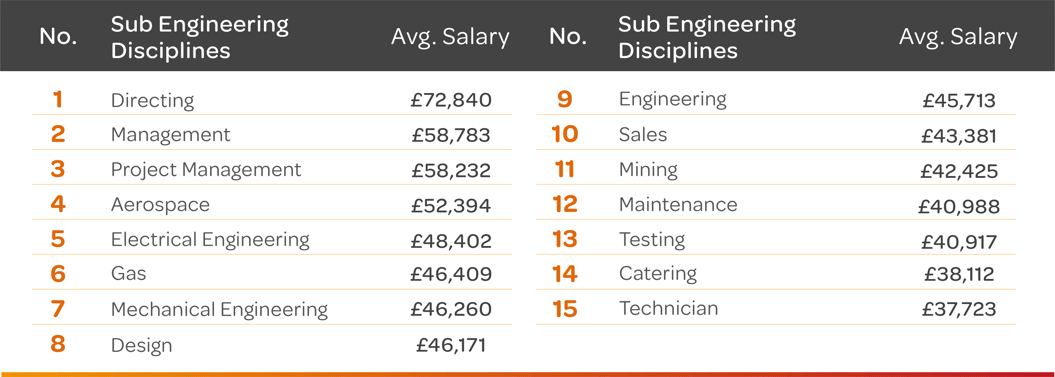Click the Project Management entry
The image size is (1055, 377).
click(x=206, y=170)
